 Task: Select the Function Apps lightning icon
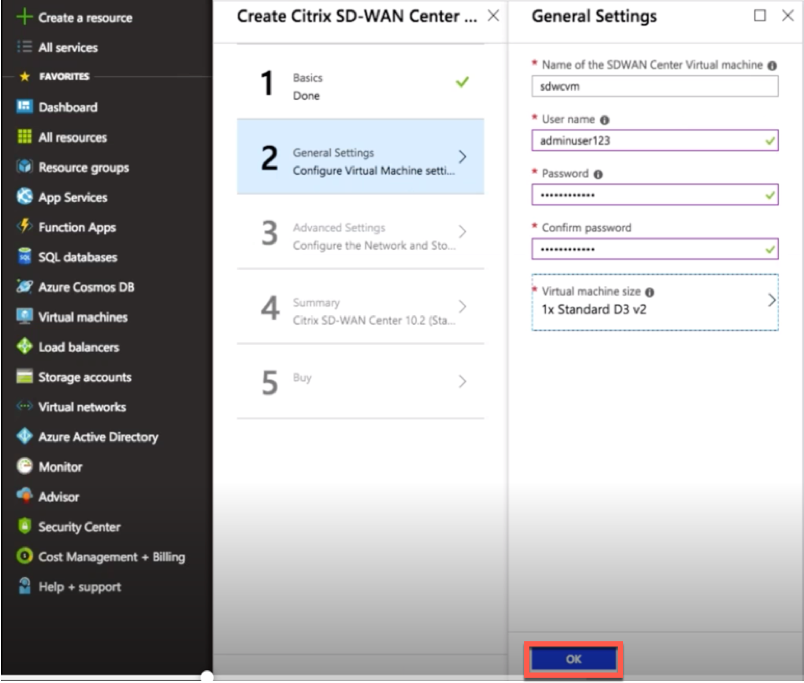click(x=24, y=226)
